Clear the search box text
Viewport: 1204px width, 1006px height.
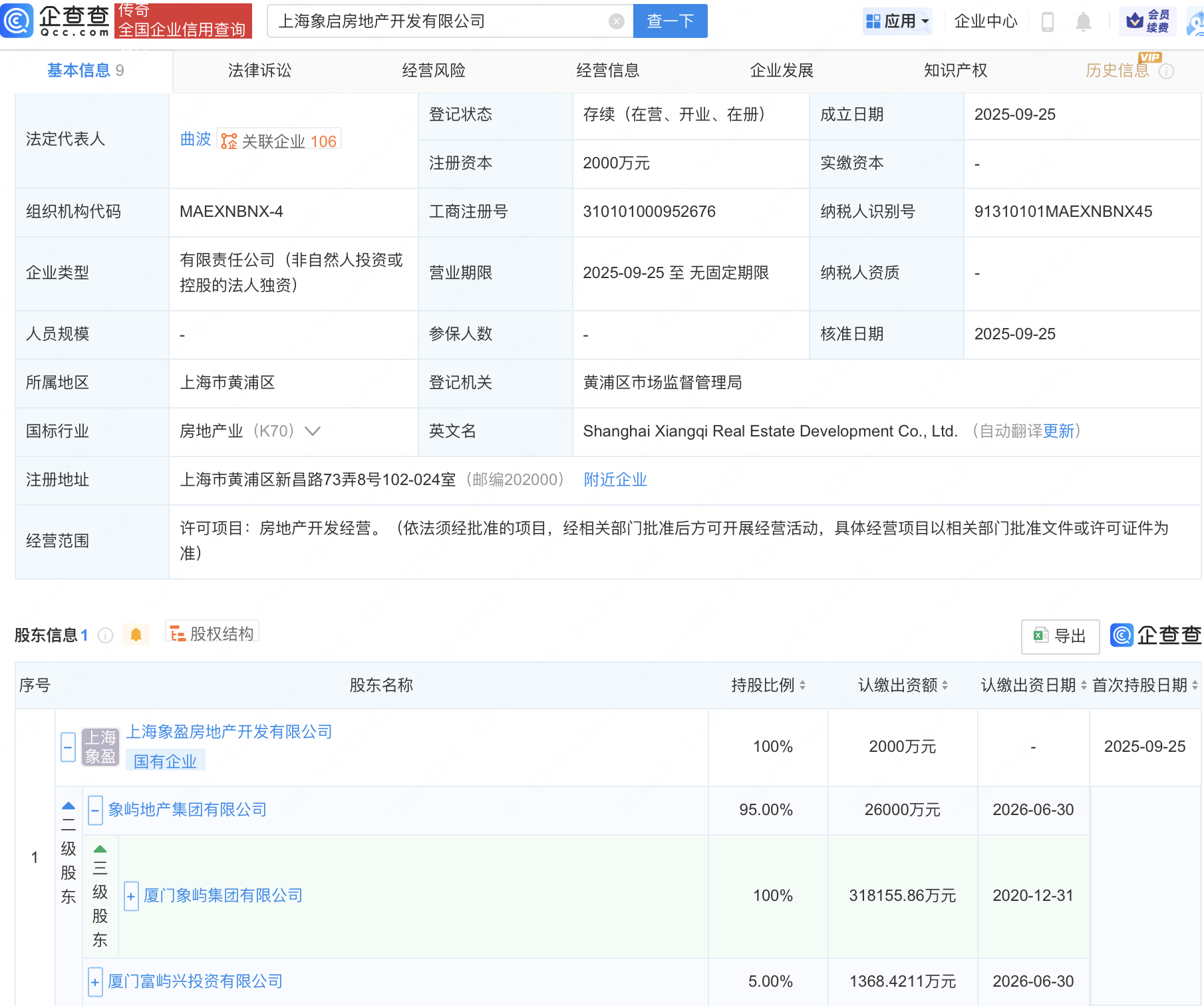tap(616, 21)
